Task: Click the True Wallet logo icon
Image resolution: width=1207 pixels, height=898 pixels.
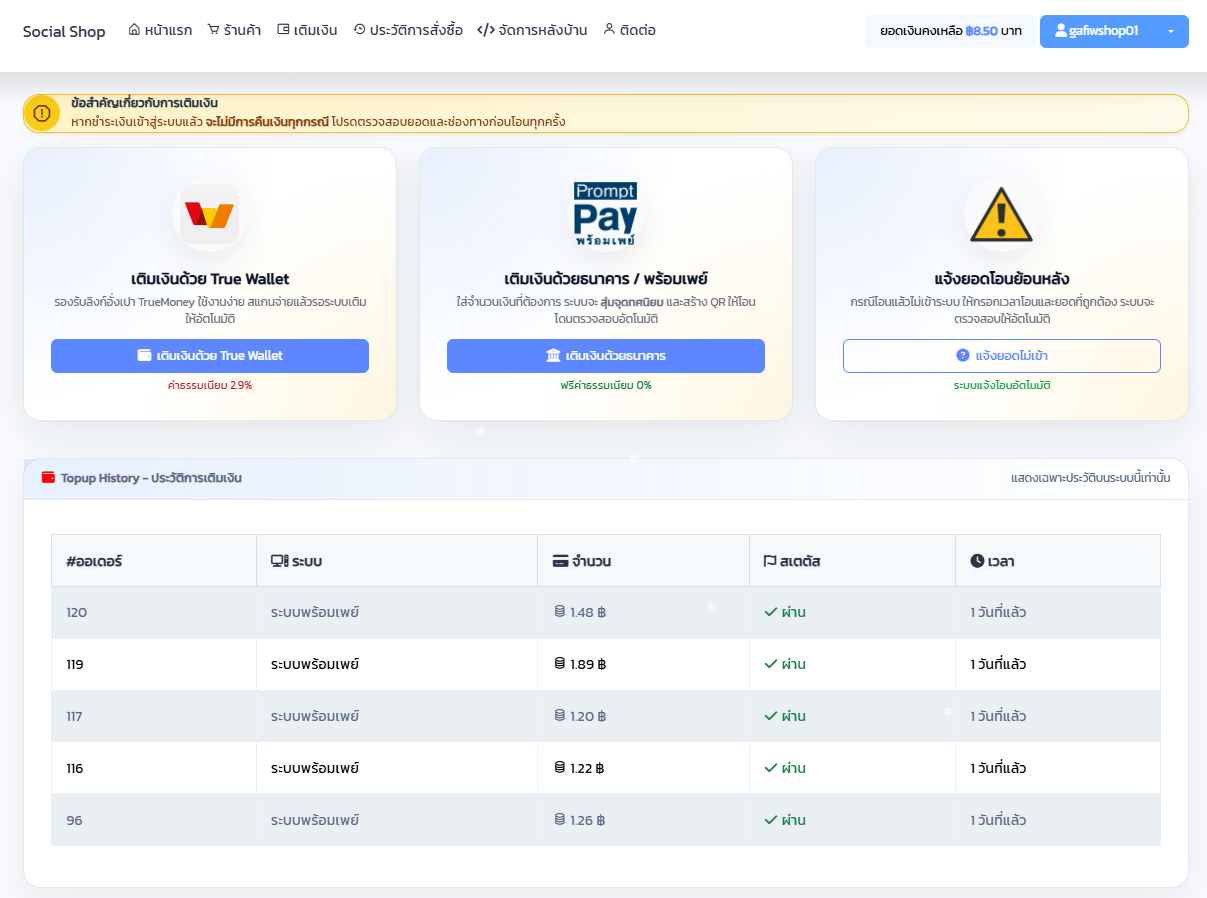Action: coord(209,213)
